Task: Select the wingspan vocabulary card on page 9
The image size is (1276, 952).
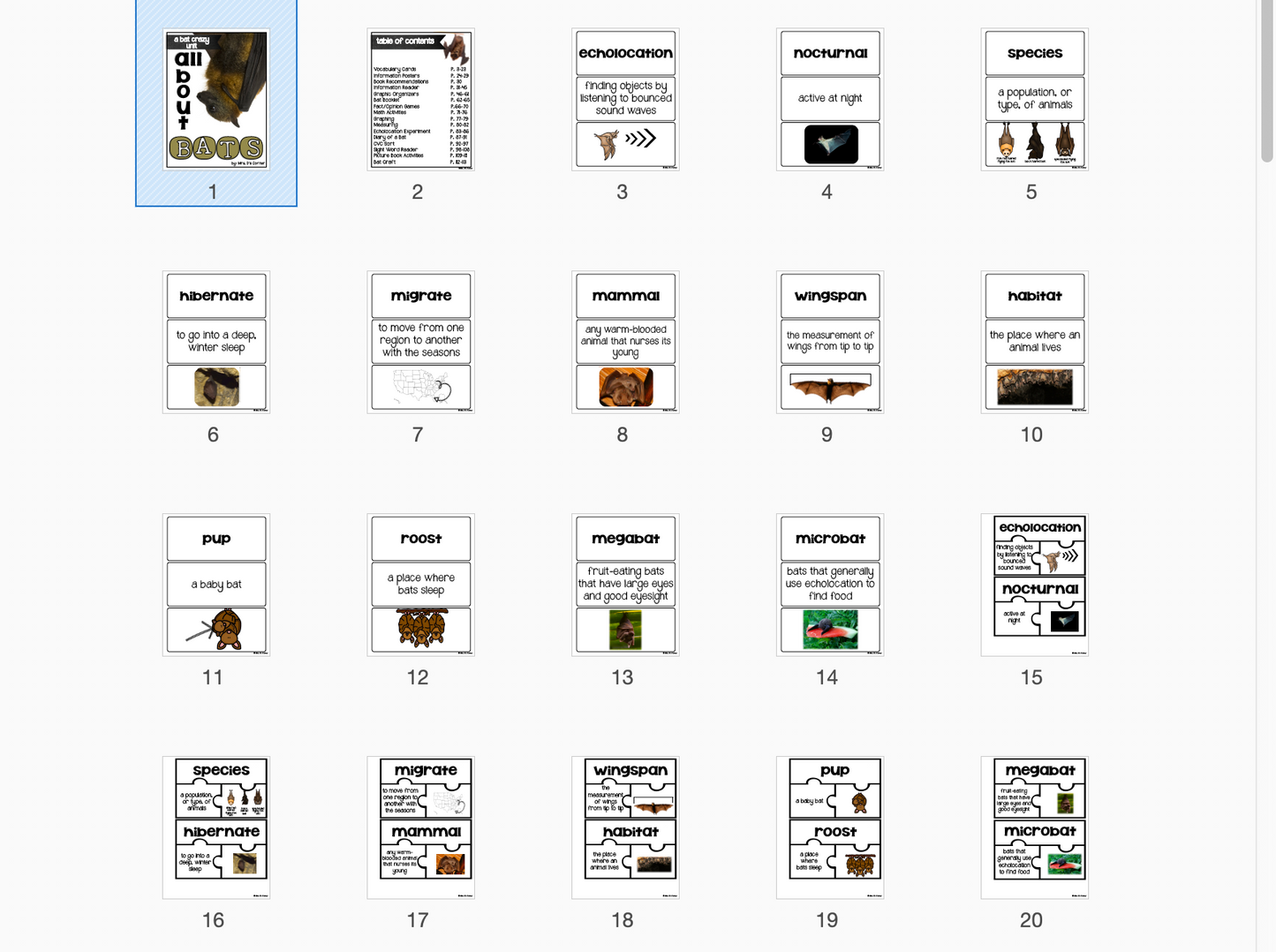Action: tap(830, 343)
